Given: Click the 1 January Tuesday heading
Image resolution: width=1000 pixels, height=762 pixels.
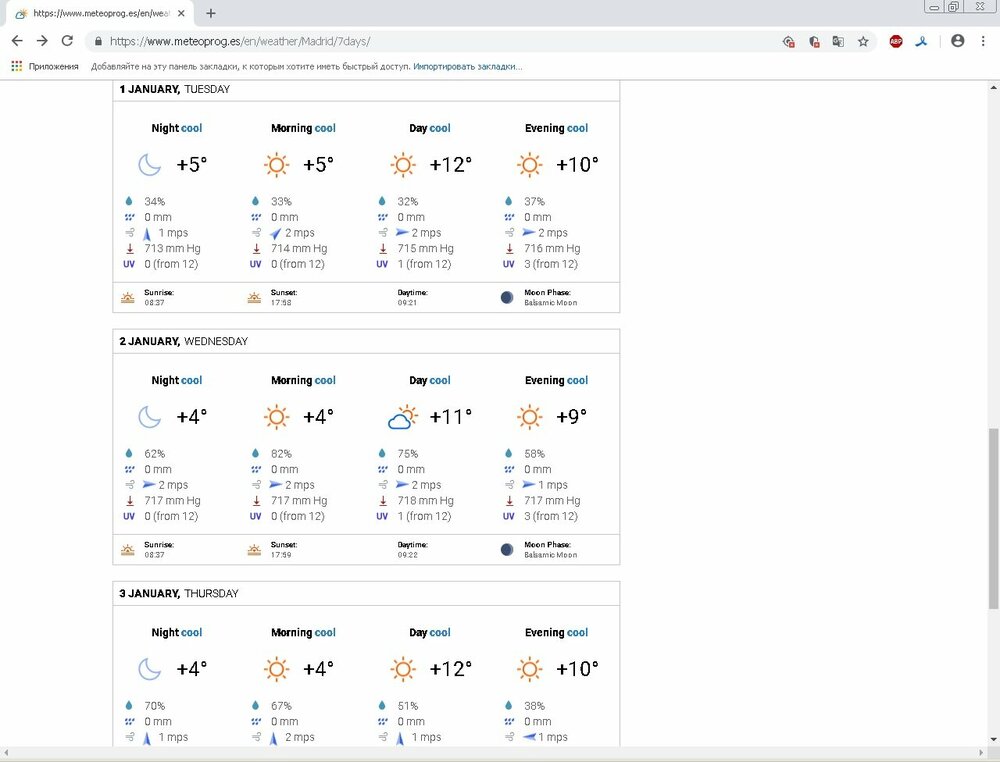Looking at the screenshot, I should coord(175,89).
